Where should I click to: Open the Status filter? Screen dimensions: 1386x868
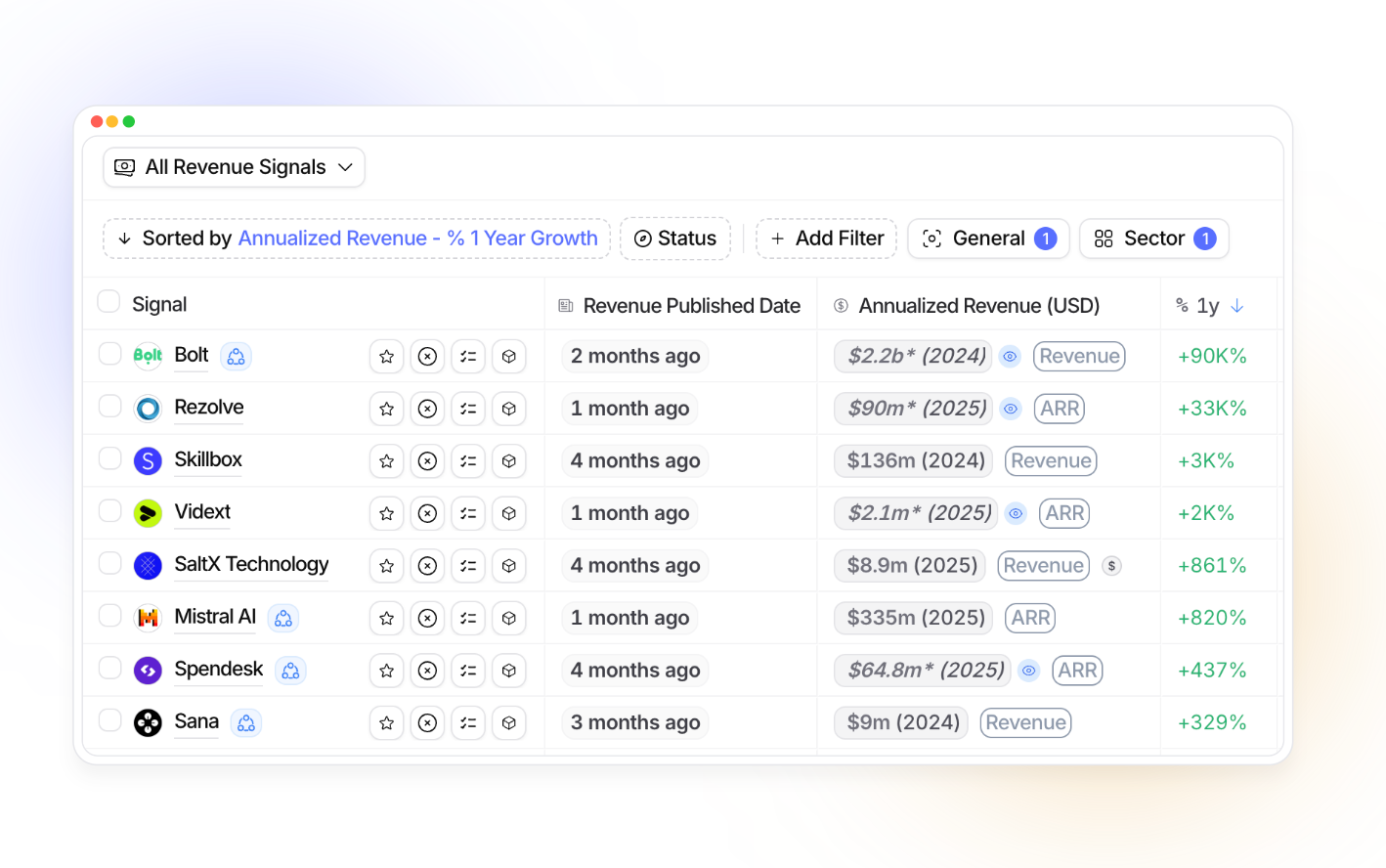(675, 239)
